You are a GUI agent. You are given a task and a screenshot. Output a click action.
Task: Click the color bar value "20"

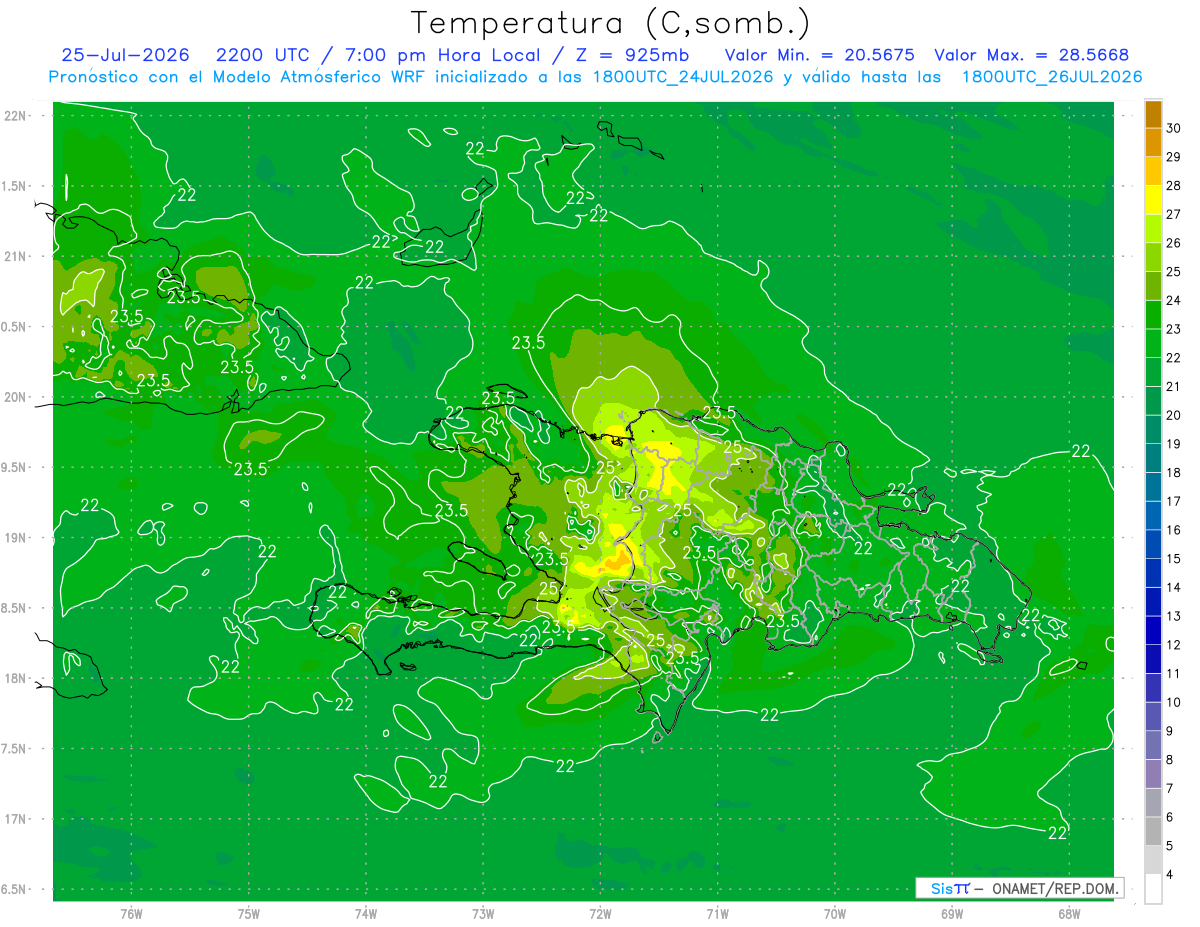coord(1173,415)
